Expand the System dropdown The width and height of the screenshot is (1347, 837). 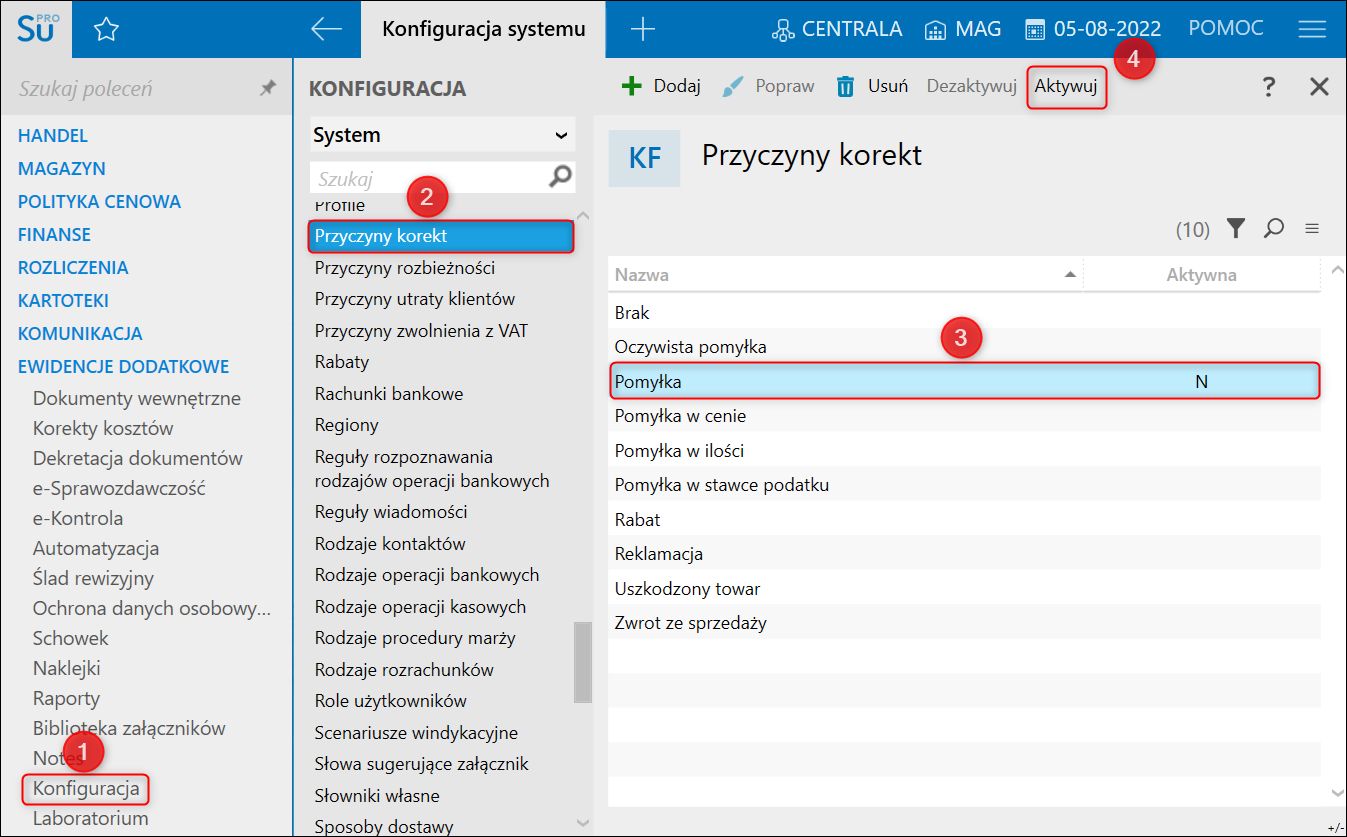pos(441,135)
